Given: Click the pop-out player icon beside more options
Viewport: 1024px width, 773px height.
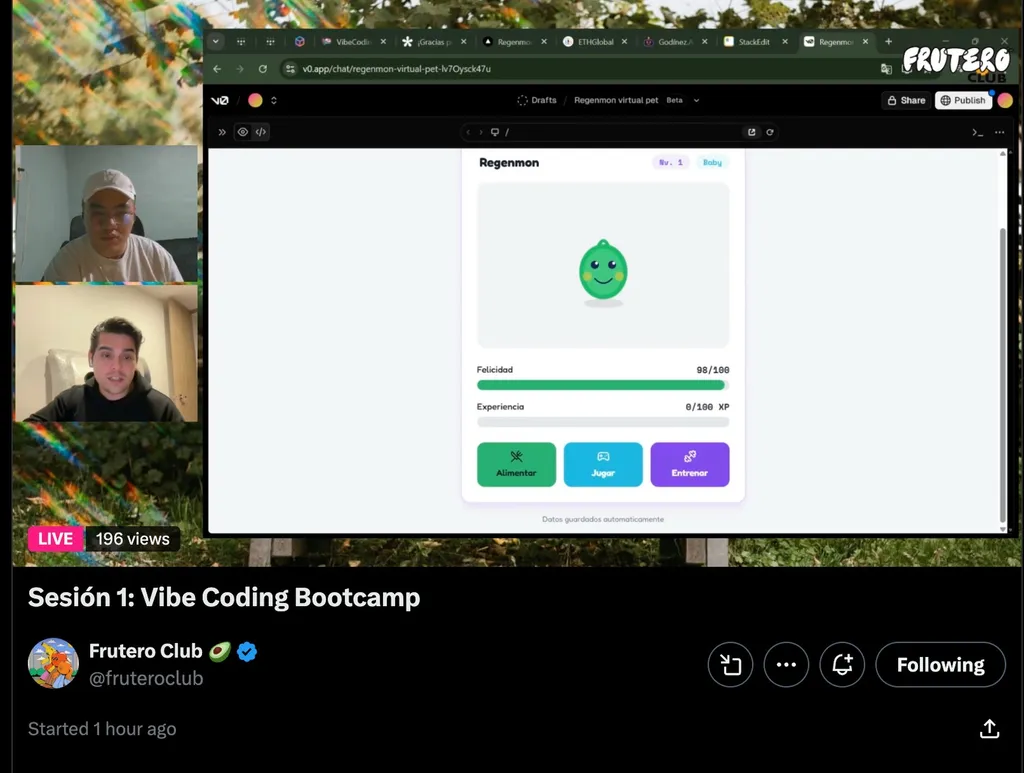Looking at the screenshot, I should click(730, 665).
